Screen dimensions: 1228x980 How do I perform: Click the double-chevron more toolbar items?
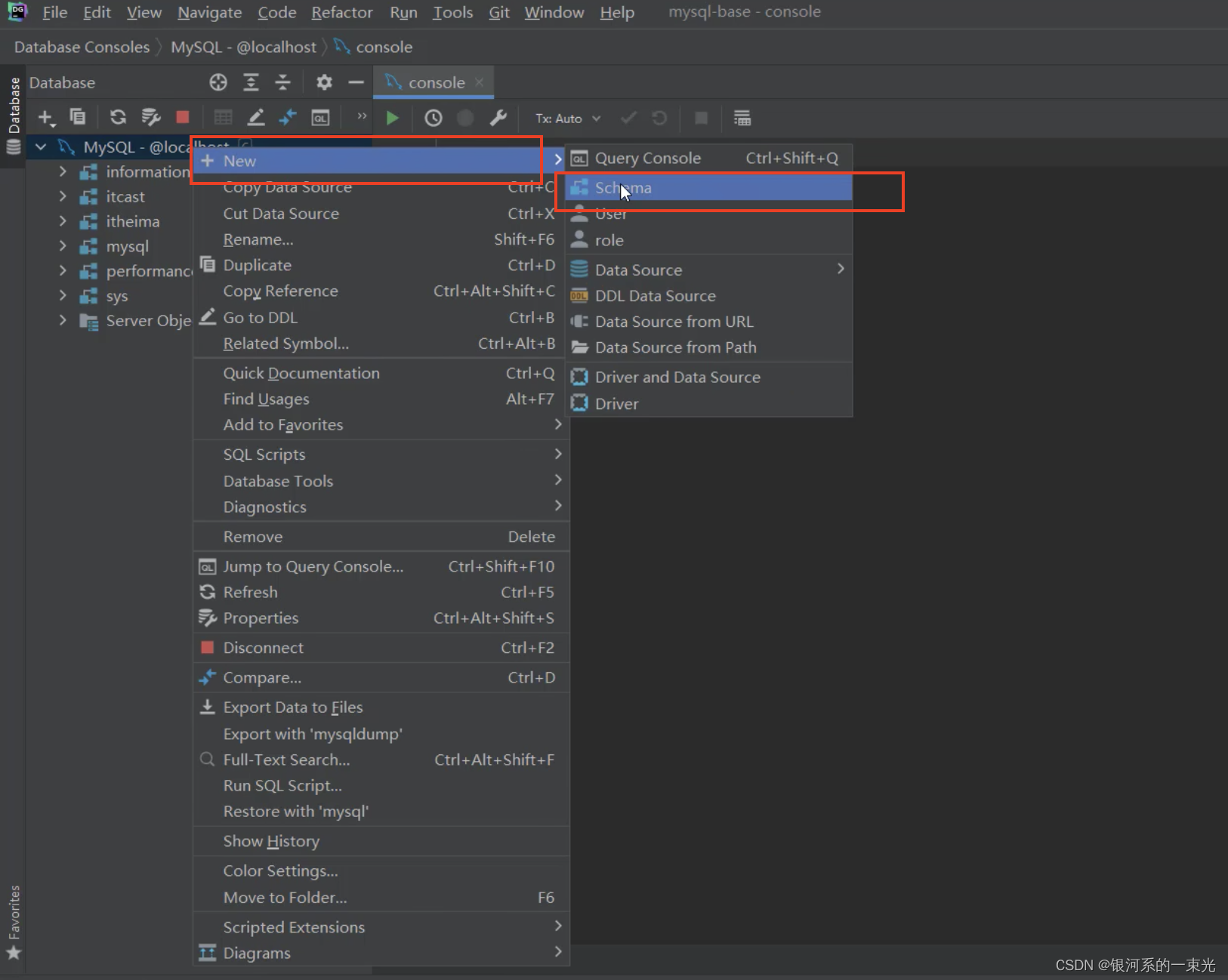click(x=362, y=116)
